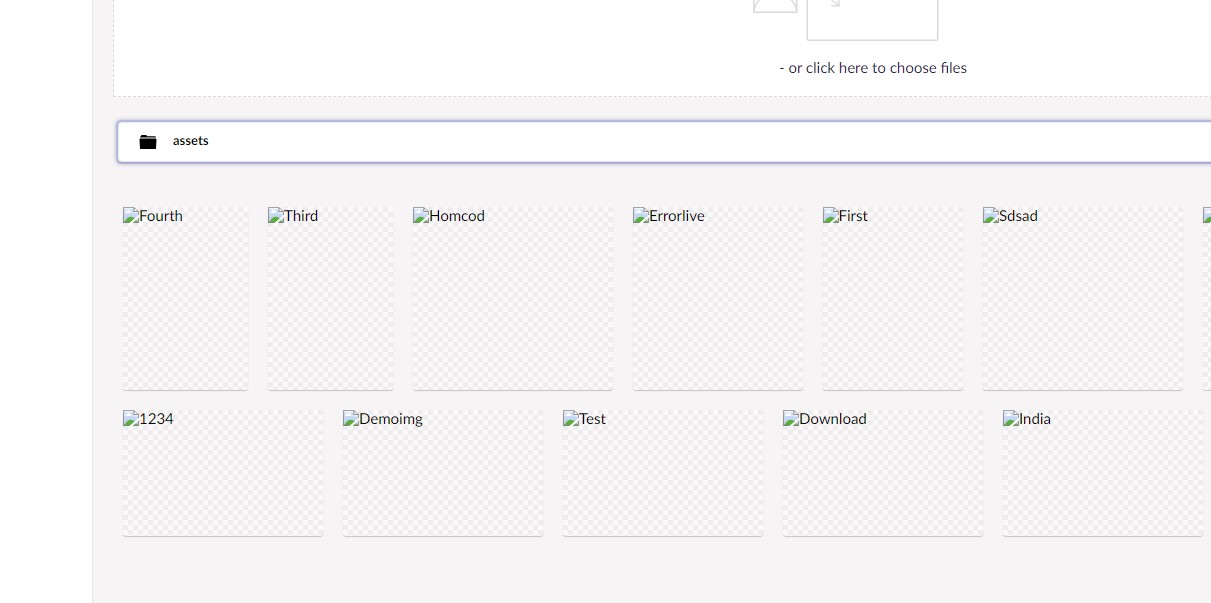Open the assets folder label

[x=190, y=141]
